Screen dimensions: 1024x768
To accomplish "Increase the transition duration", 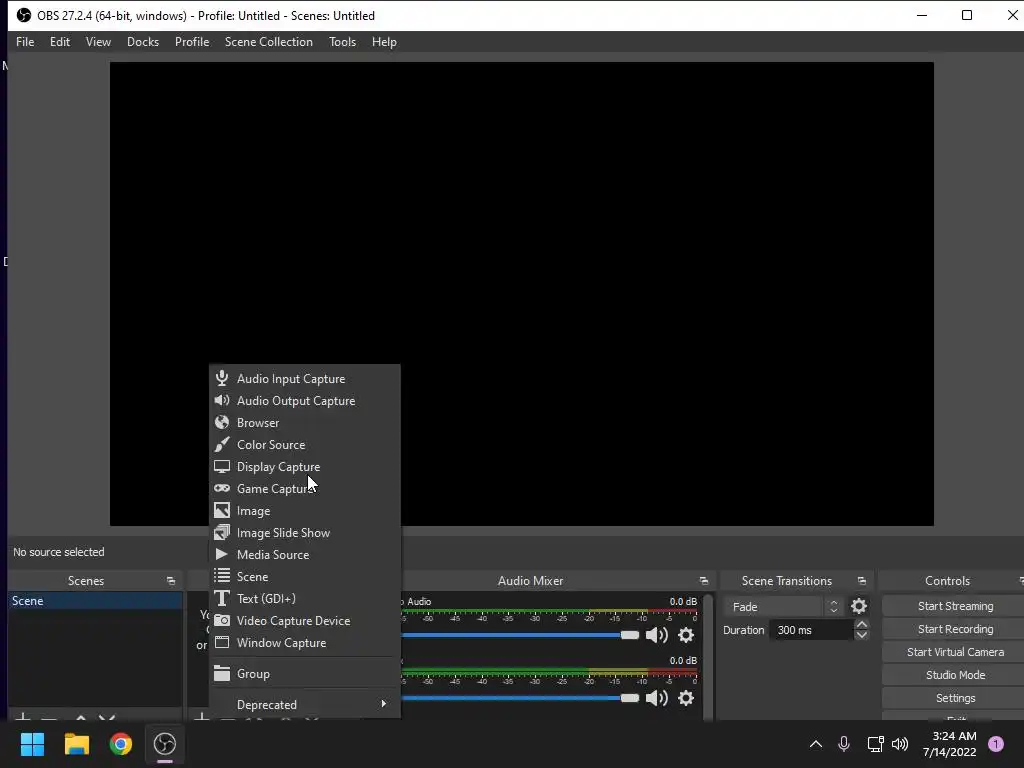I will 861,625.
